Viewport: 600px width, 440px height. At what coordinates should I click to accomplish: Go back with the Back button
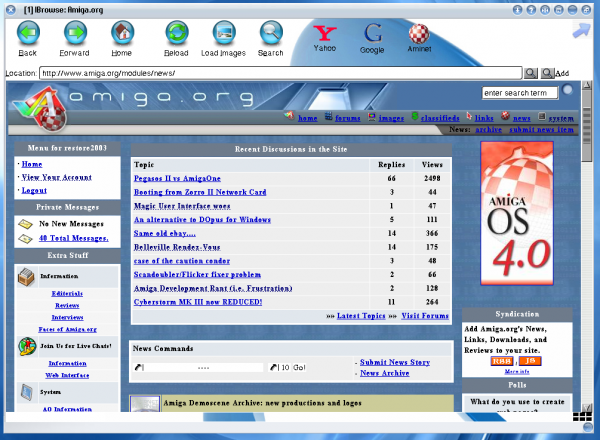(28, 39)
